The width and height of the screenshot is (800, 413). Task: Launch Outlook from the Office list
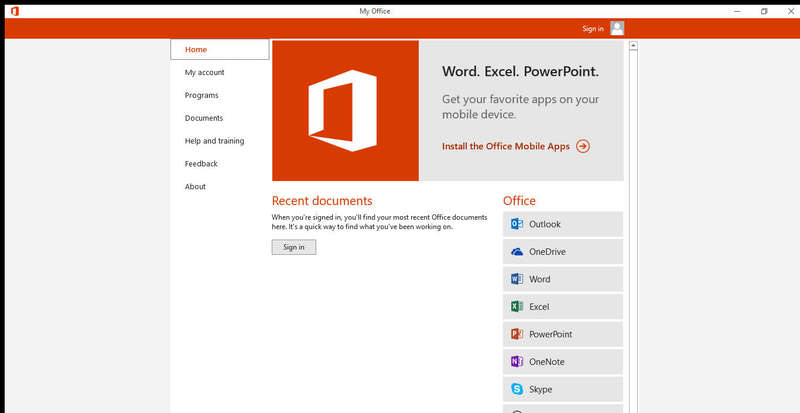tap(563, 224)
